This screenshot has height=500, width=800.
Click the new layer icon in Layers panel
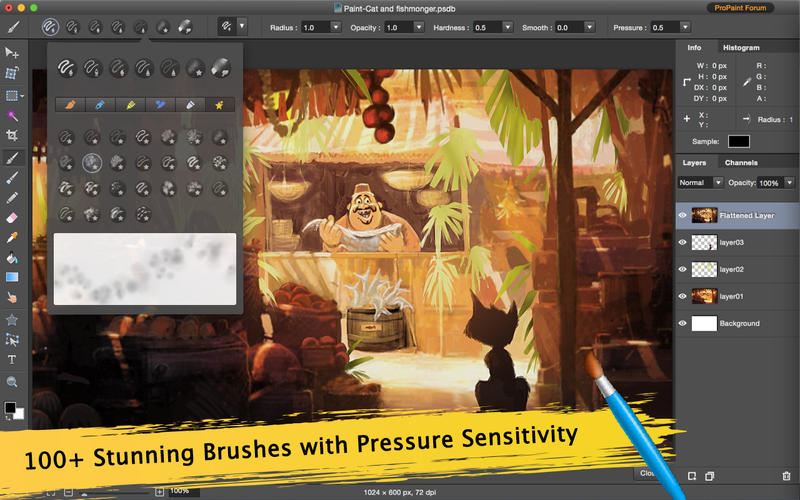pyautogui.click(x=692, y=476)
